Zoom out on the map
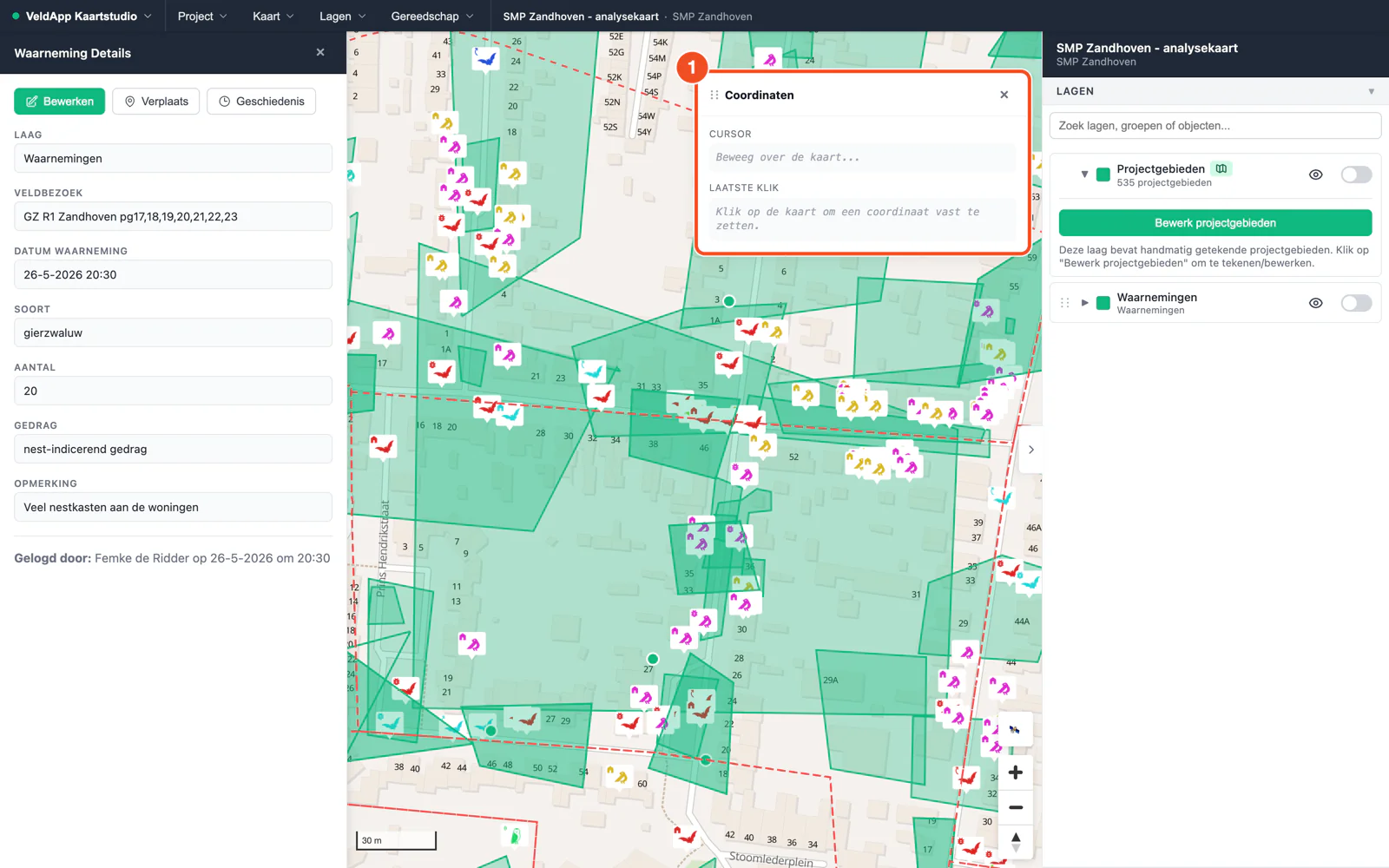1389x868 pixels. (1015, 807)
